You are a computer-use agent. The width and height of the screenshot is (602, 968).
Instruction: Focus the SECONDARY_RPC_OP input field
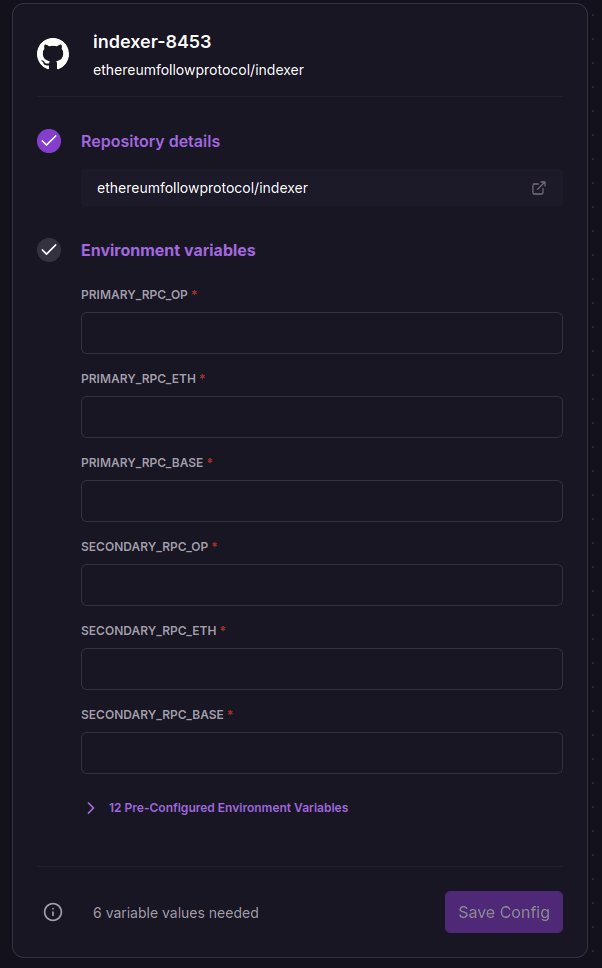(x=321, y=585)
